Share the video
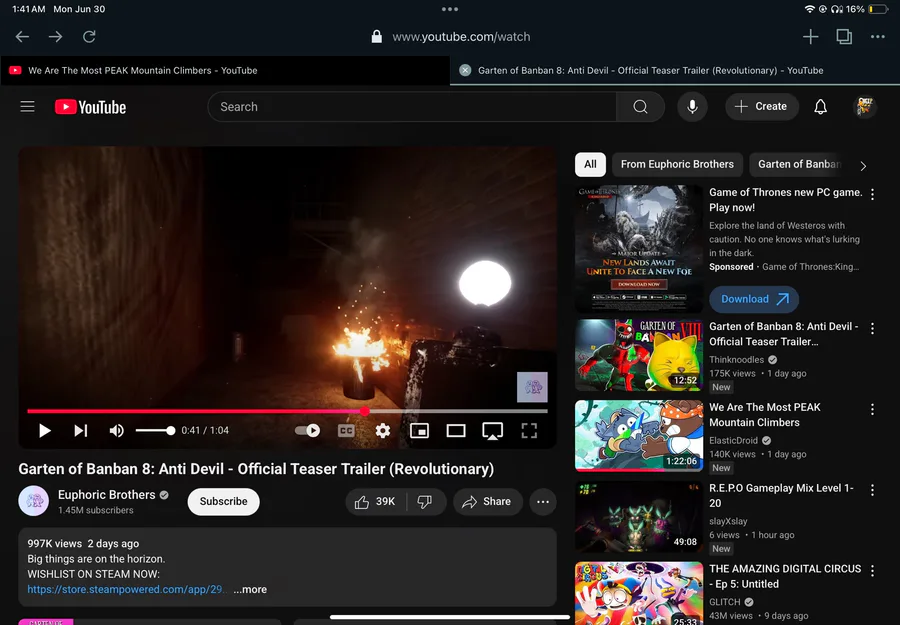The height and width of the screenshot is (625, 900). pyautogui.click(x=487, y=502)
